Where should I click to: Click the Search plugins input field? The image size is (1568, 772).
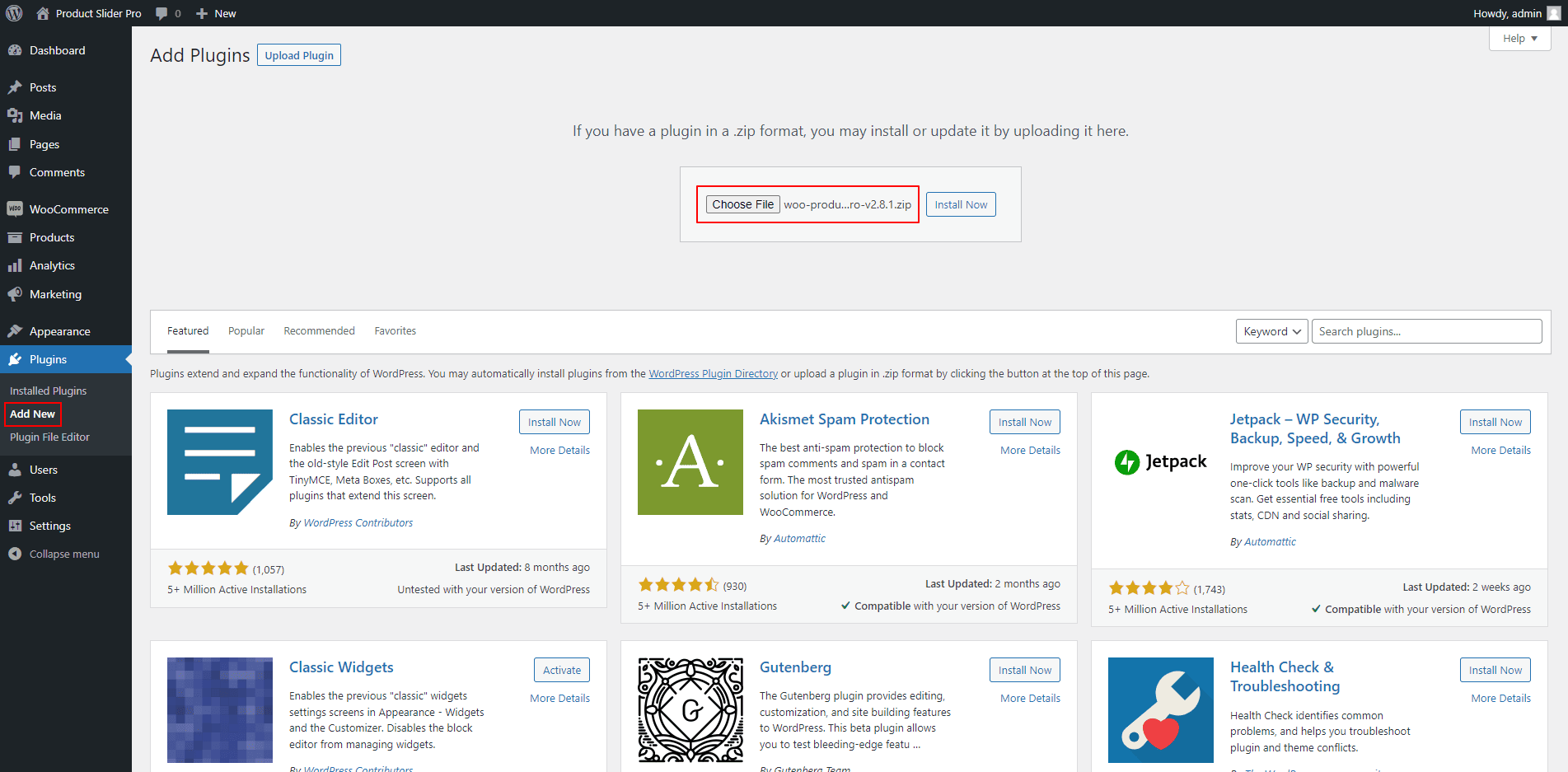[1426, 331]
